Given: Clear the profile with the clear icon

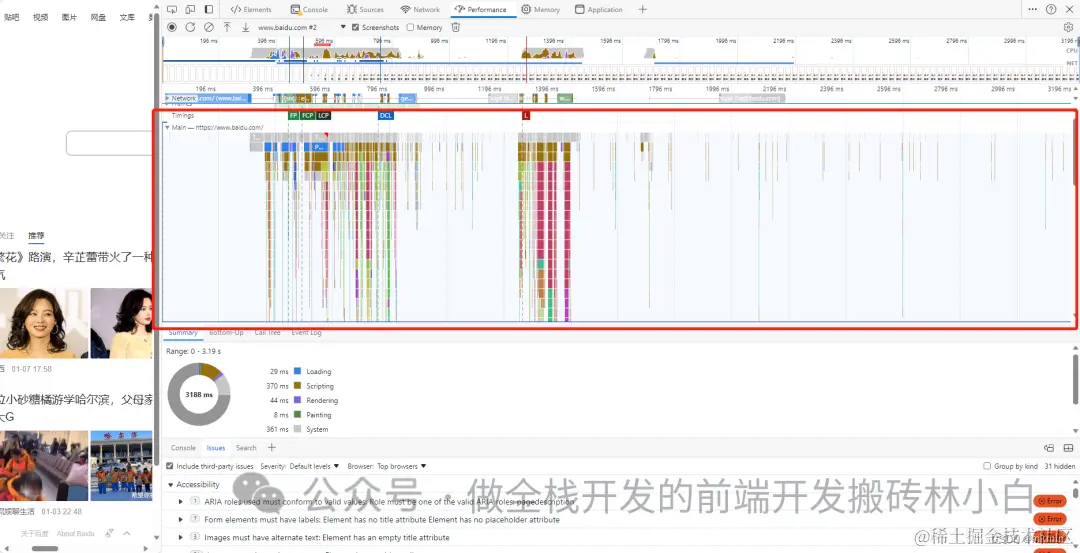Looking at the screenshot, I should pos(209,28).
